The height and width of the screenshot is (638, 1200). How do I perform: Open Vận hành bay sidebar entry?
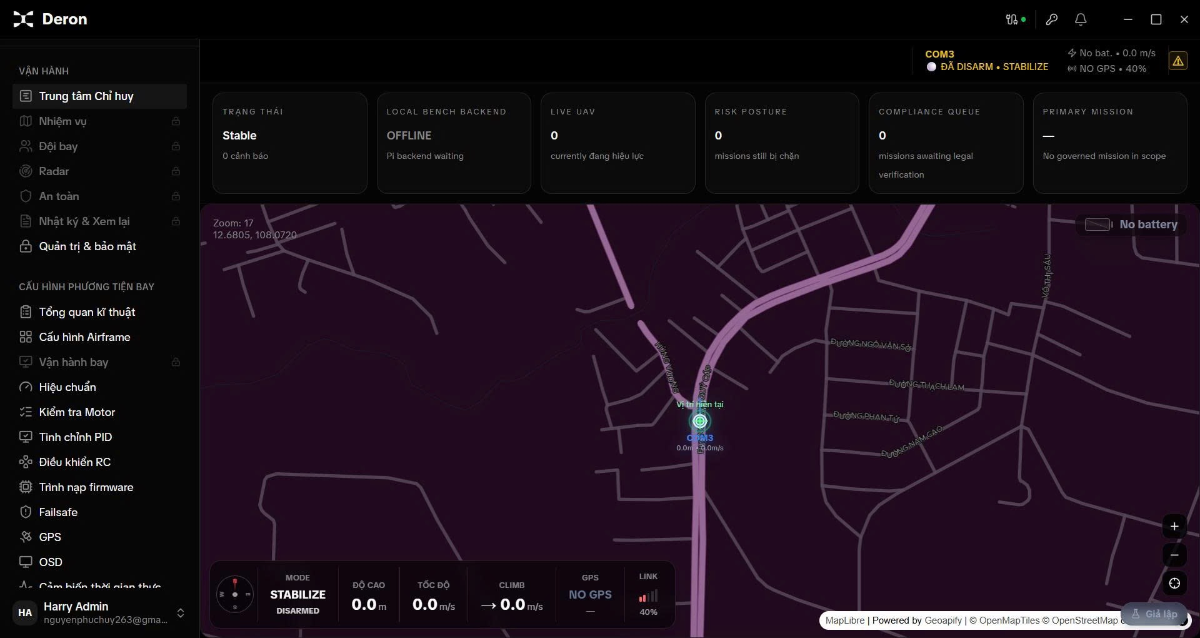pos(100,362)
